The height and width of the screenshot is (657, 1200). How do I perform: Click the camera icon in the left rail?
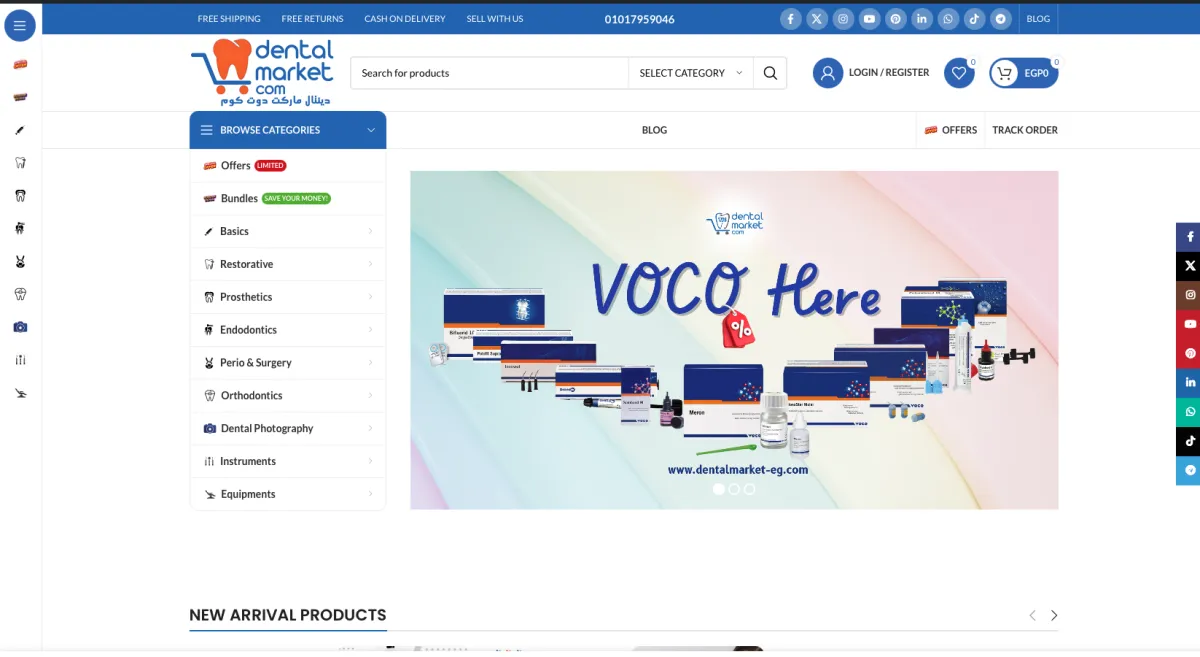coord(20,327)
